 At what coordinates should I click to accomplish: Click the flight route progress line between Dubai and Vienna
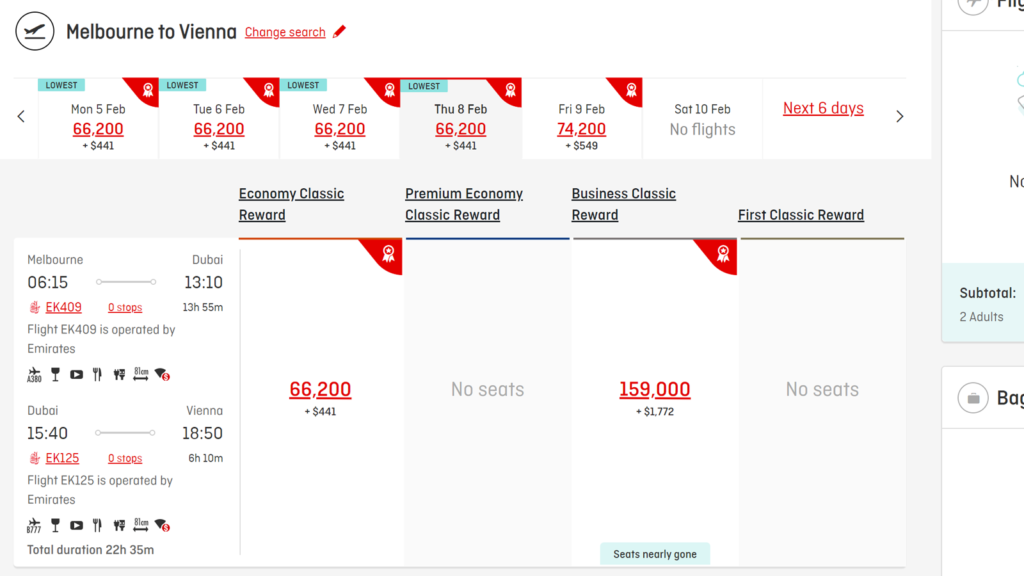pos(126,432)
